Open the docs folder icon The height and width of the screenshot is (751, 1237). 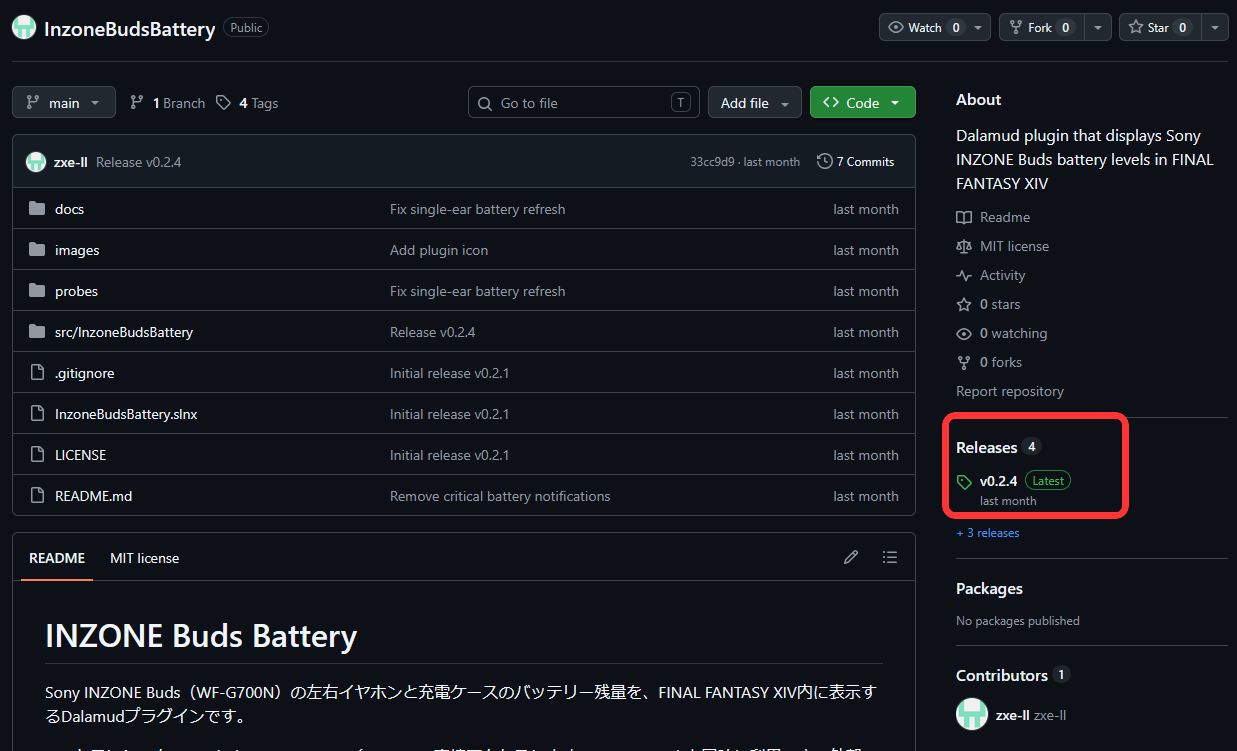(38, 209)
